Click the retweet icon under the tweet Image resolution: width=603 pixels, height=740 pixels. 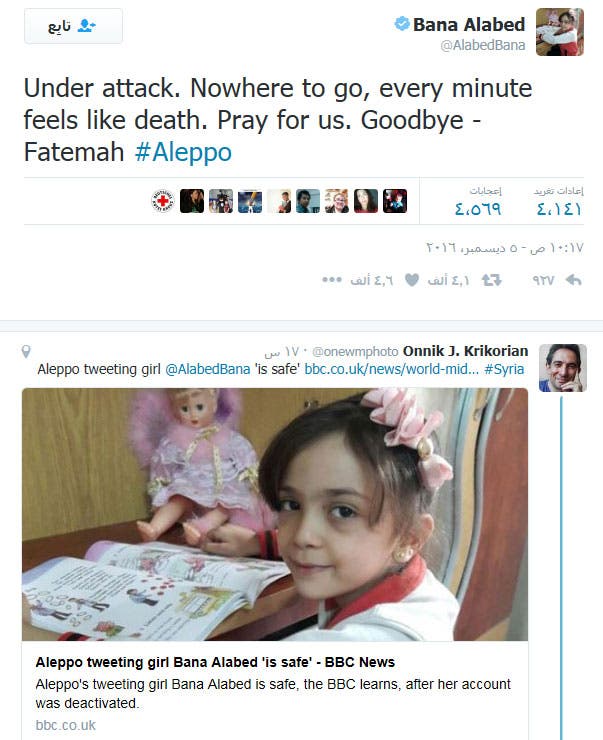point(491,280)
